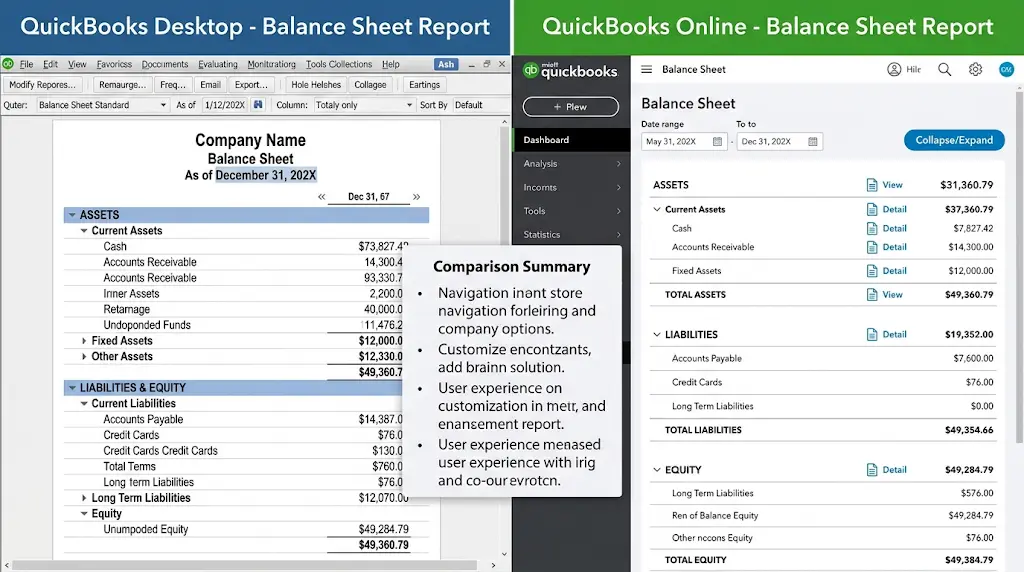
Task: Click the Ash user badge in Desktop
Action: coord(446,64)
